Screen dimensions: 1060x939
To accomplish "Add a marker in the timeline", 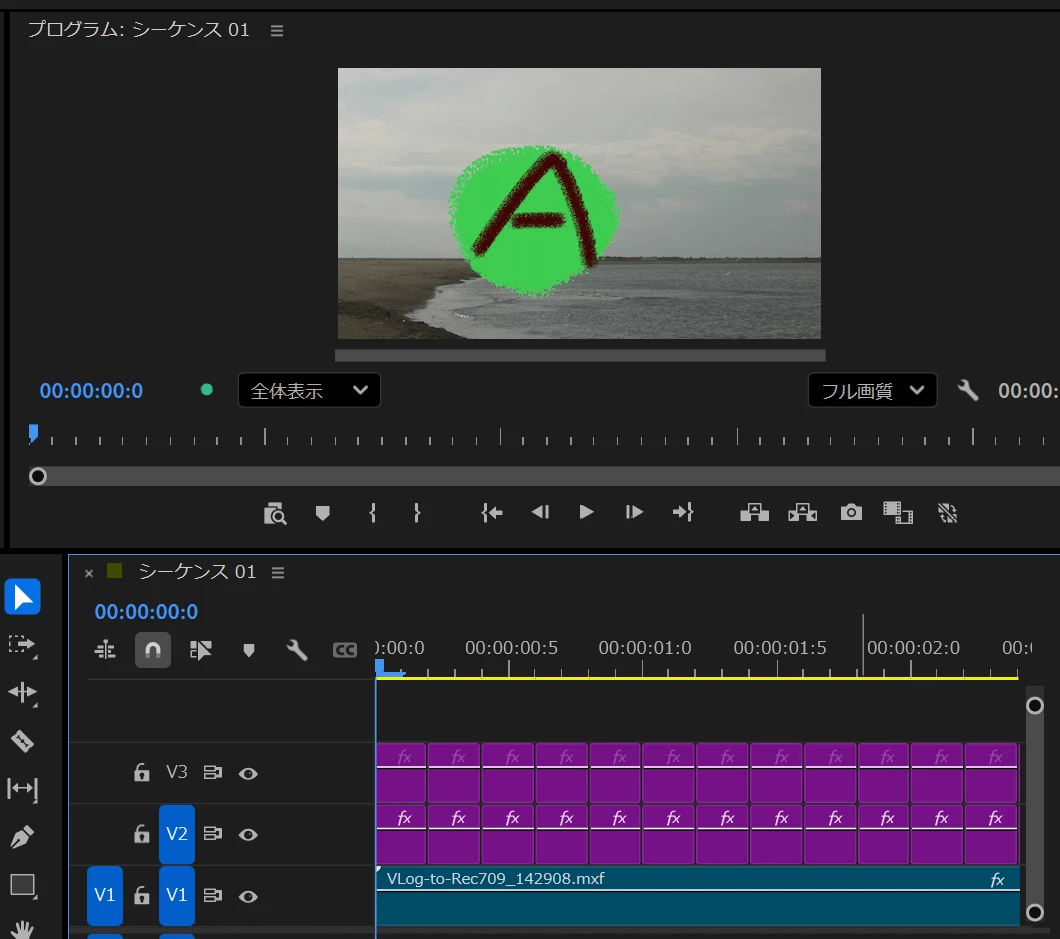I will click(x=249, y=650).
